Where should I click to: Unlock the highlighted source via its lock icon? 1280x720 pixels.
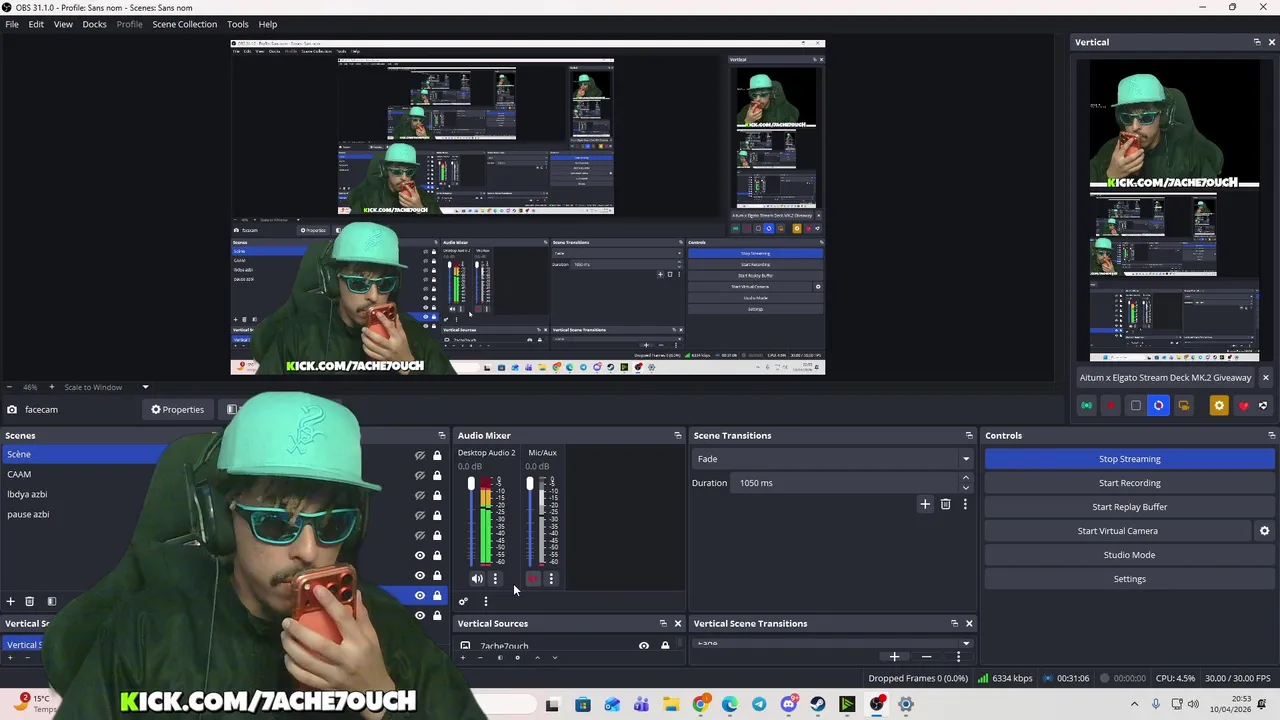pos(437,595)
